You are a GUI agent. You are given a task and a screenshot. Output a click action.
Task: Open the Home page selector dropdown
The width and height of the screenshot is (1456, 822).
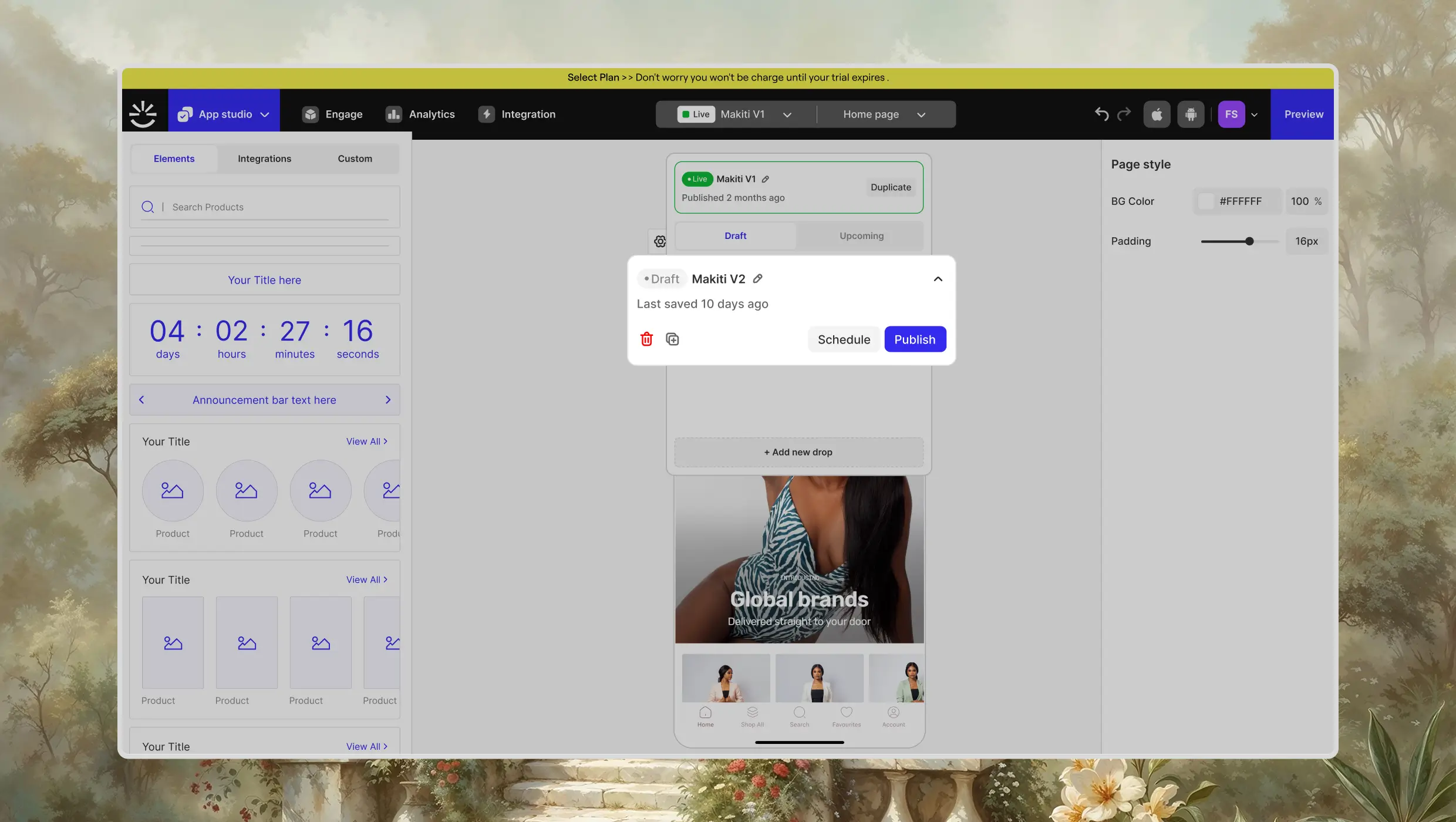pyautogui.click(x=921, y=114)
